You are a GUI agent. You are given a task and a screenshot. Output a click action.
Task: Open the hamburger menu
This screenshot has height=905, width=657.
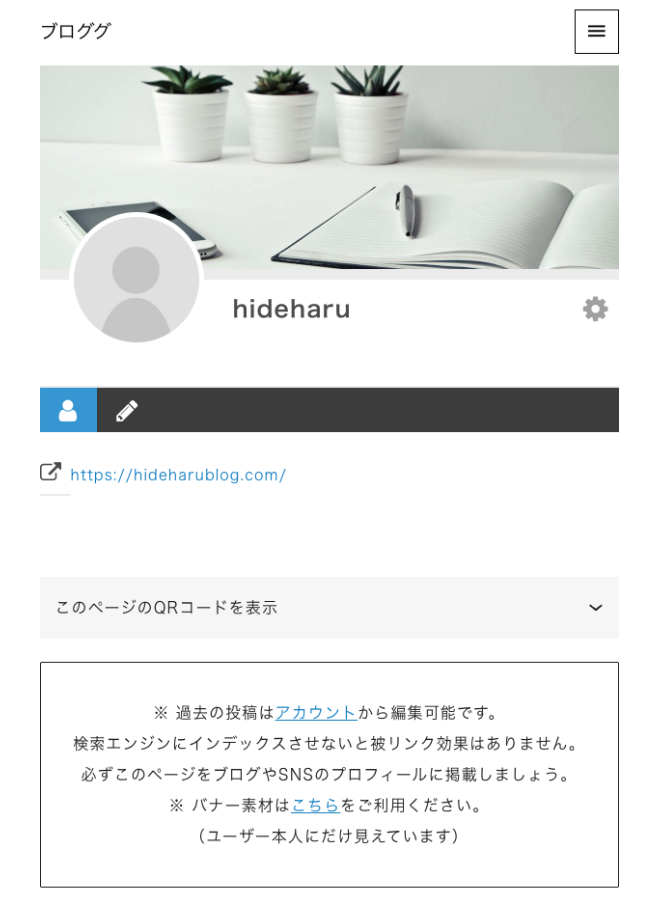tap(596, 31)
